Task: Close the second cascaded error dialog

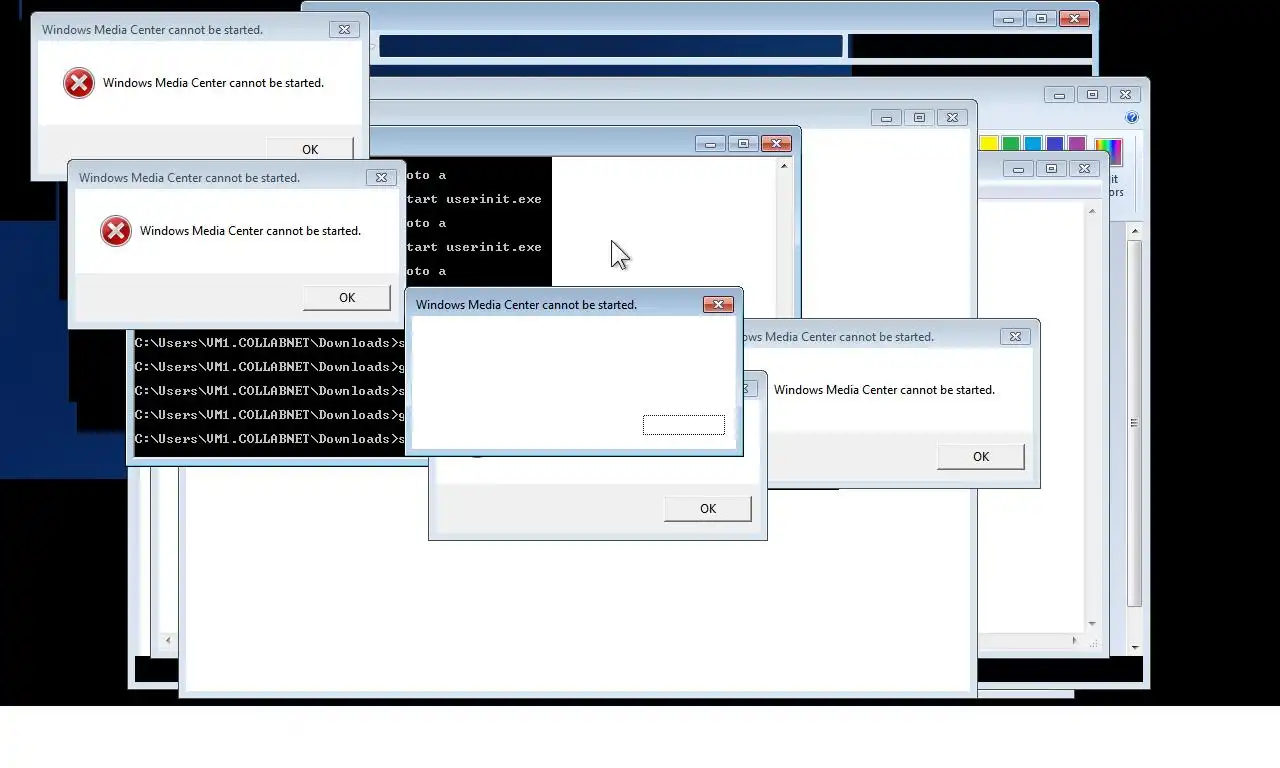Action: (x=381, y=177)
